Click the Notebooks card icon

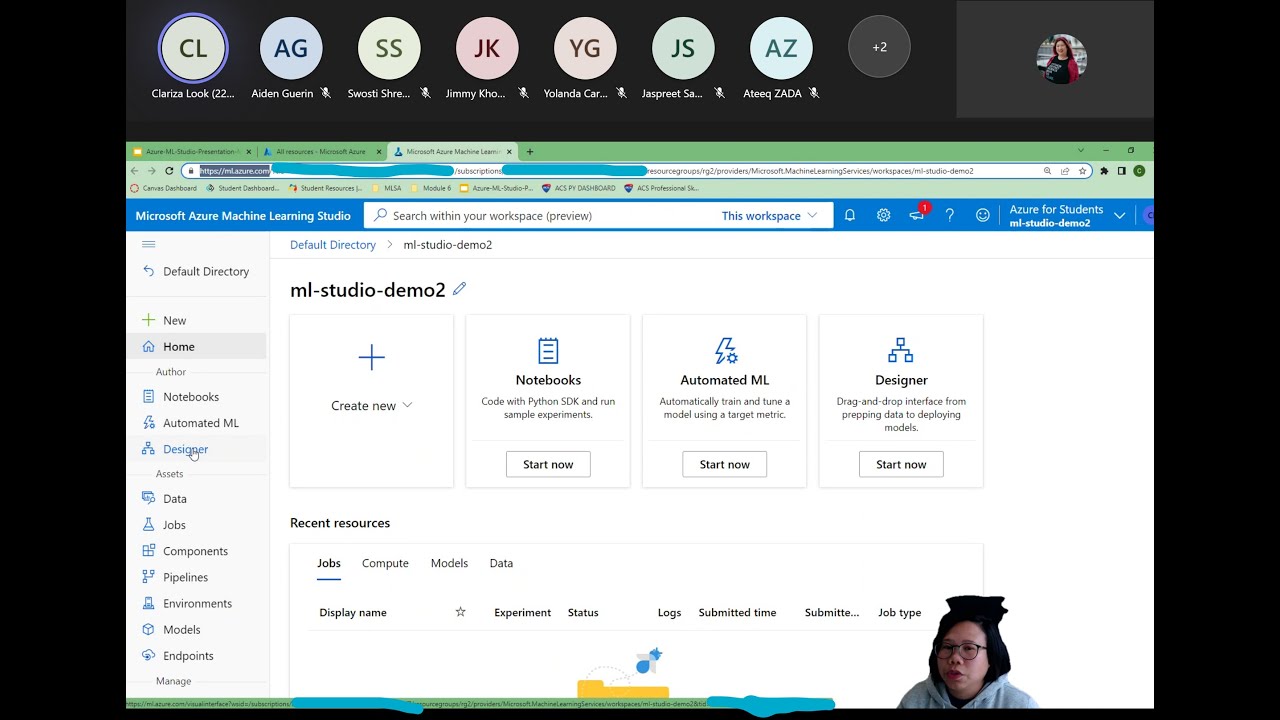pyautogui.click(x=548, y=351)
